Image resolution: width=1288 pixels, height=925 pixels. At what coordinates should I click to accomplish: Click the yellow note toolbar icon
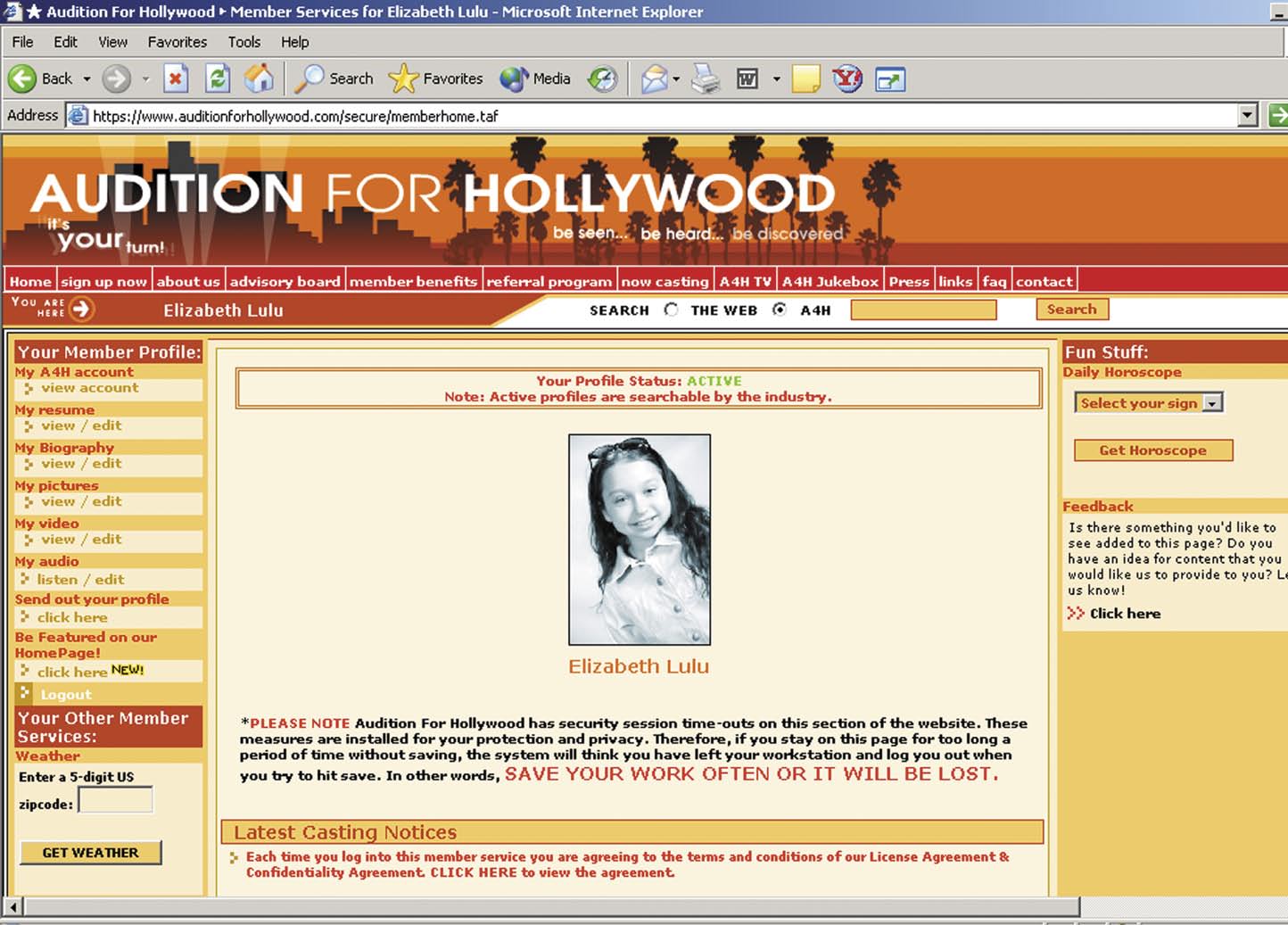pyautogui.click(x=805, y=79)
